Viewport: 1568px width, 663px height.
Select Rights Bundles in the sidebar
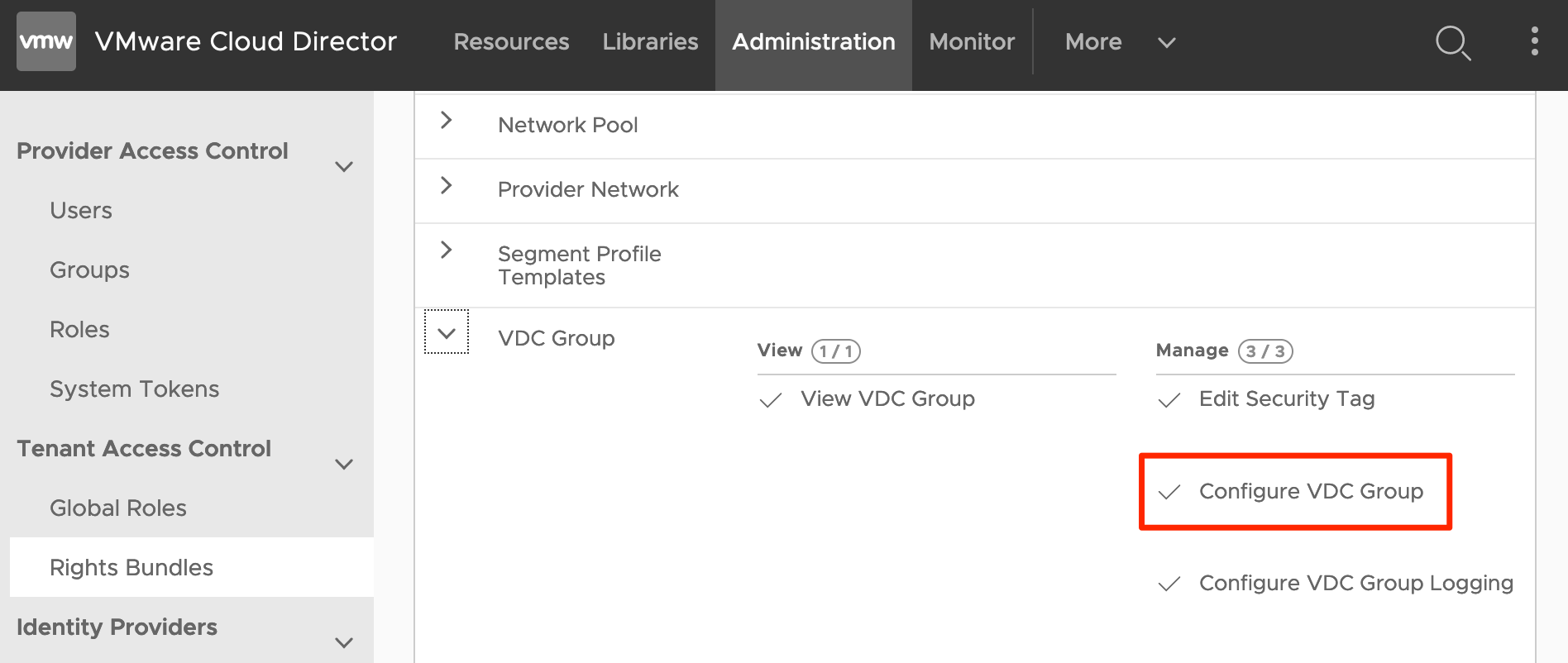131,568
